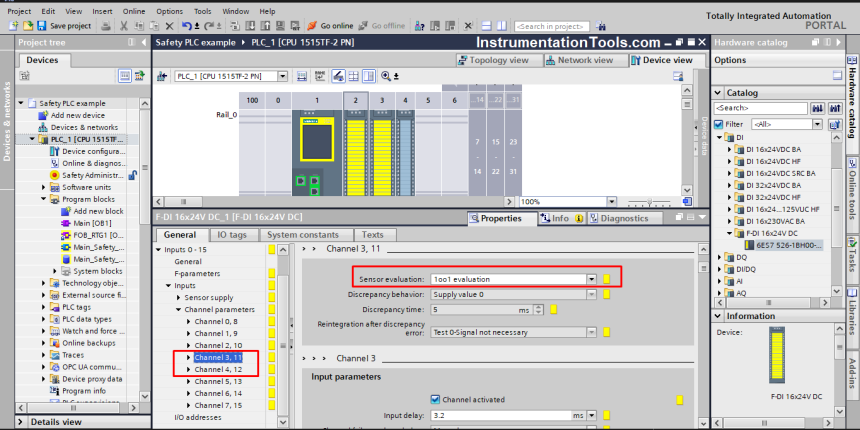Image resolution: width=860 pixels, height=430 pixels.
Task: Open the Online menu
Action: (134, 11)
